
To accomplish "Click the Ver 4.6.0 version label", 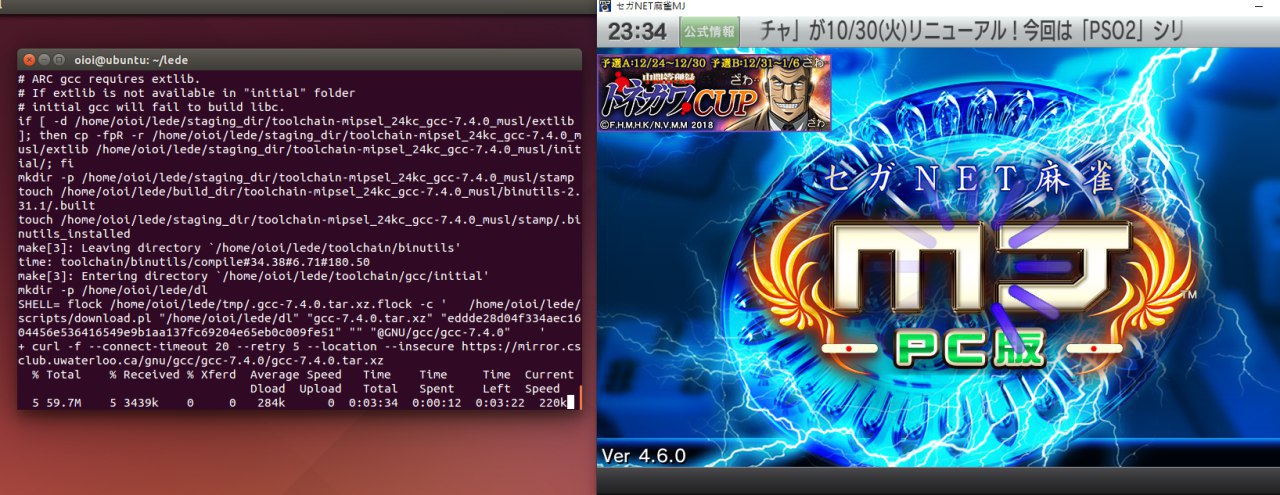I will [x=644, y=456].
